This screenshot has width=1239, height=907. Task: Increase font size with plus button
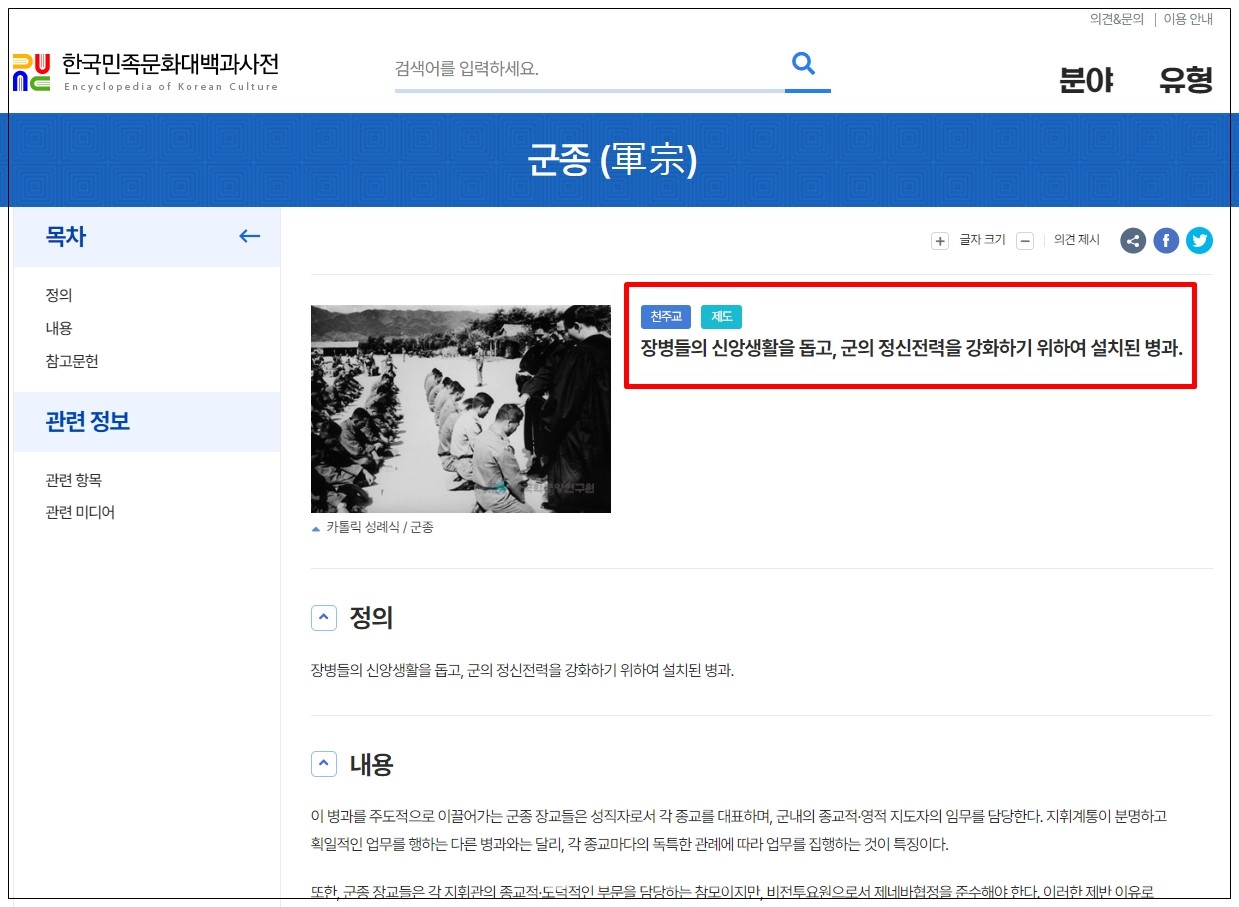[940, 240]
